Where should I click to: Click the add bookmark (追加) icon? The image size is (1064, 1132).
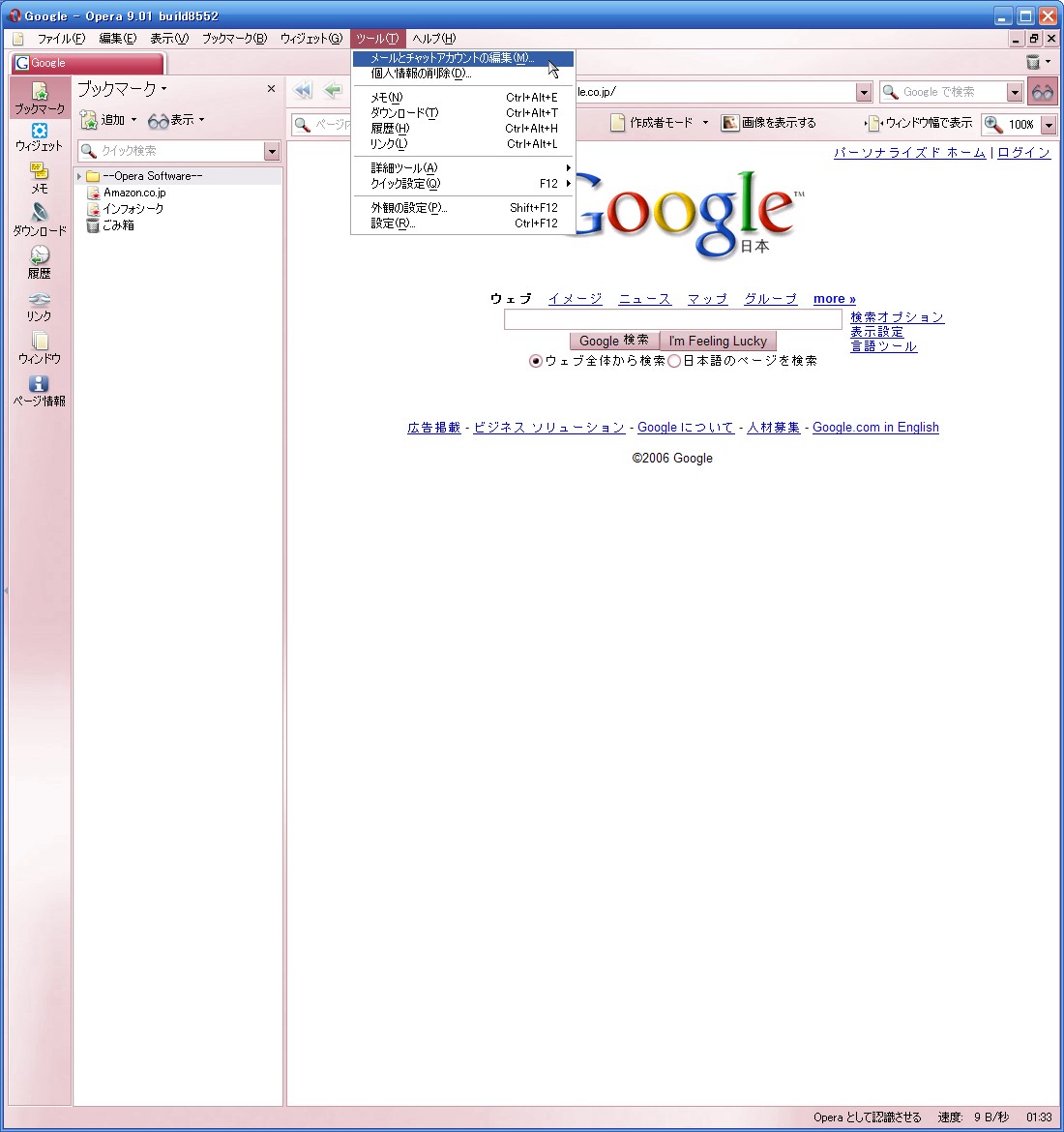coord(88,120)
